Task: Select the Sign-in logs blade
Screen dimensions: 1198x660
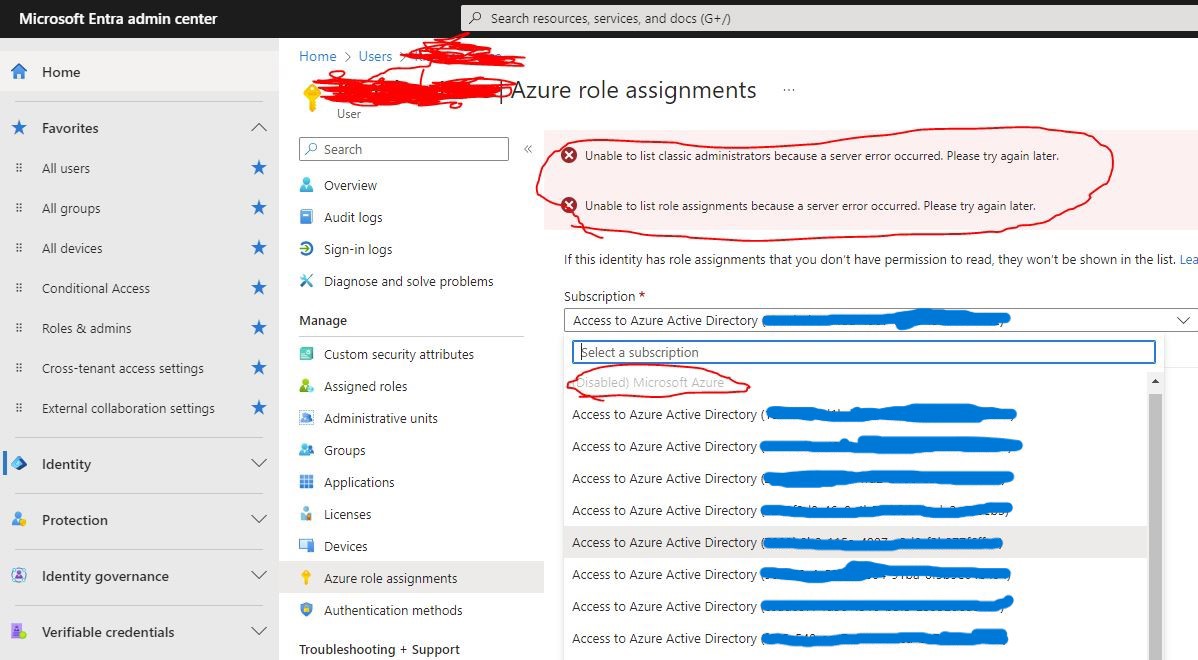Action: (x=357, y=249)
